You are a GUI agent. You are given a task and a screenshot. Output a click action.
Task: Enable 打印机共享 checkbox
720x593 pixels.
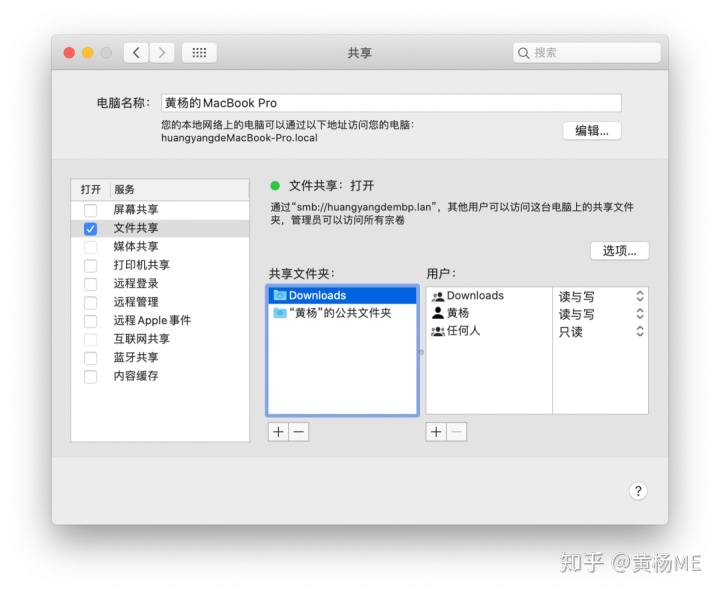pyautogui.click(x=90, y=265)
